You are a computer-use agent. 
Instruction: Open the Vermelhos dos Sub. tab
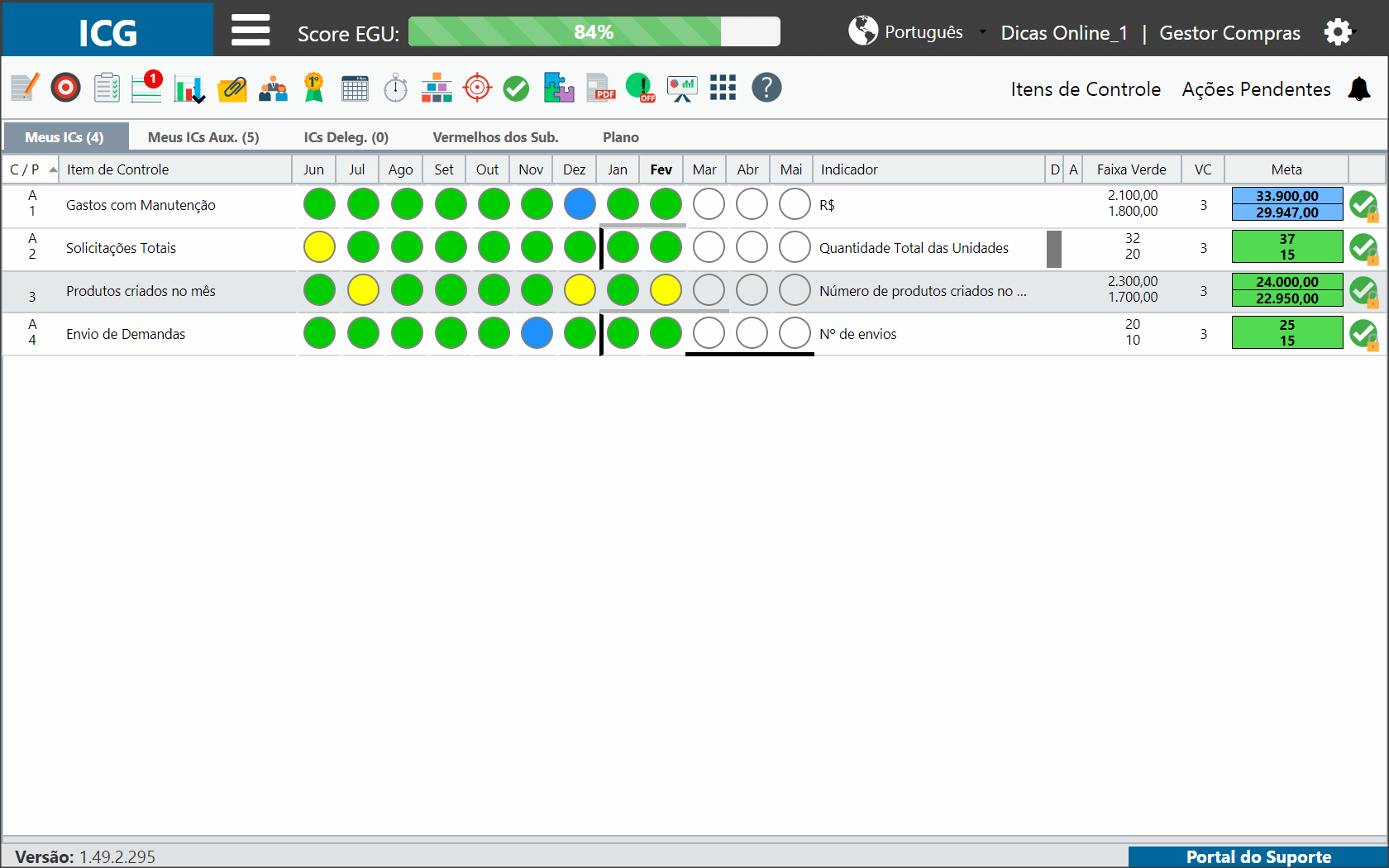(496, 137)
